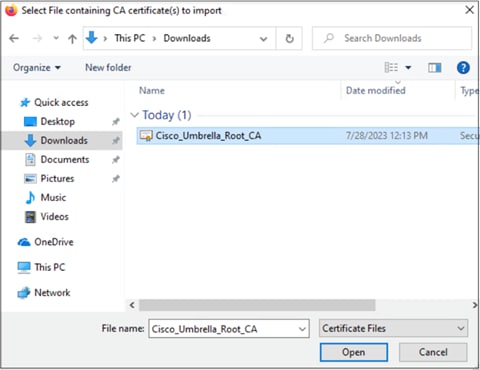Click the pin icon beside Documents
This screenshot has width=480, height=370.
(115, 160)
